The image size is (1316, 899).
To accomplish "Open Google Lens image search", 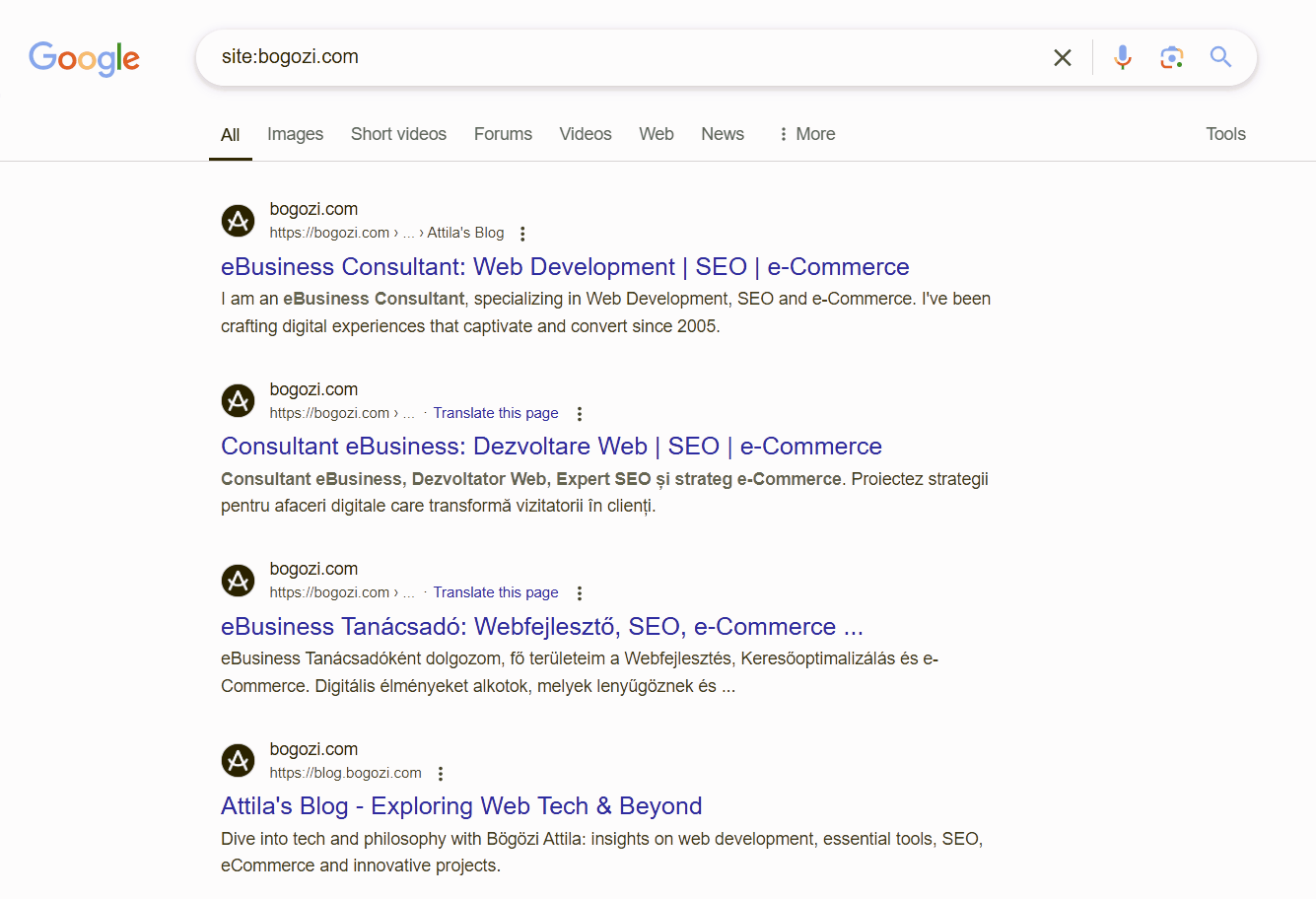I will pyautogui.click(x=1171, y=57).
